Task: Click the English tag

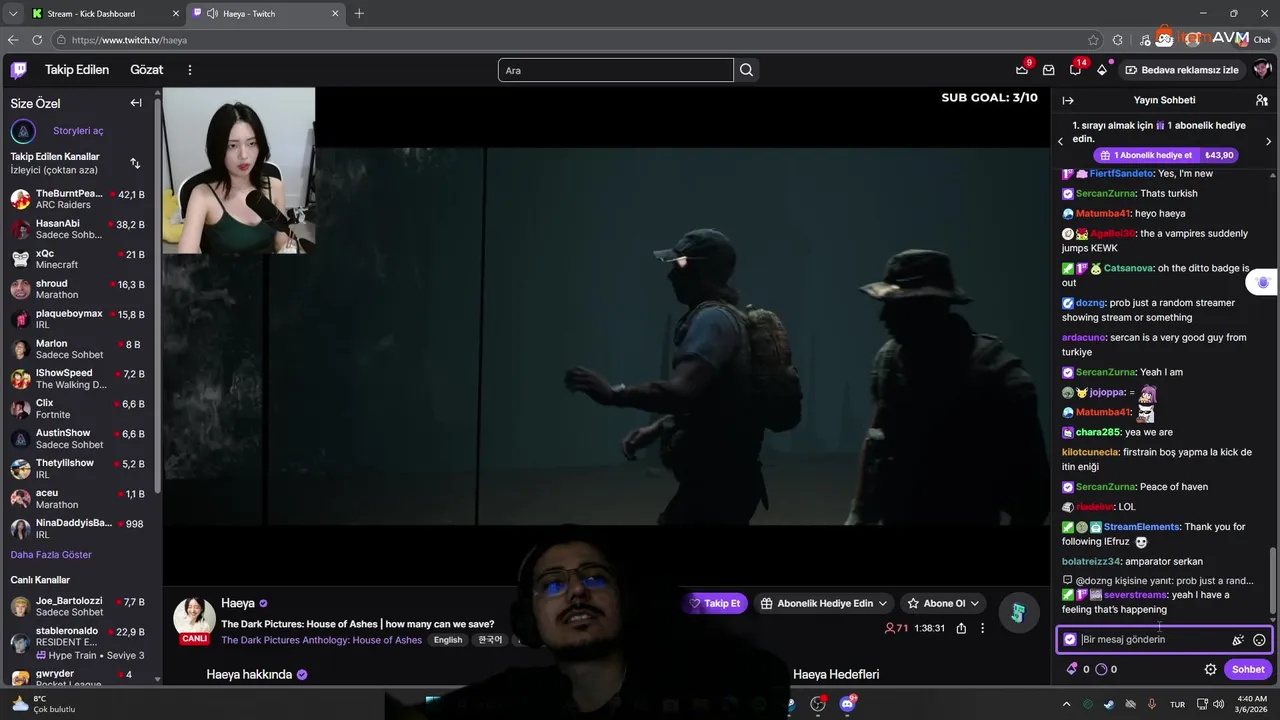Action: (x=448, y=640)
